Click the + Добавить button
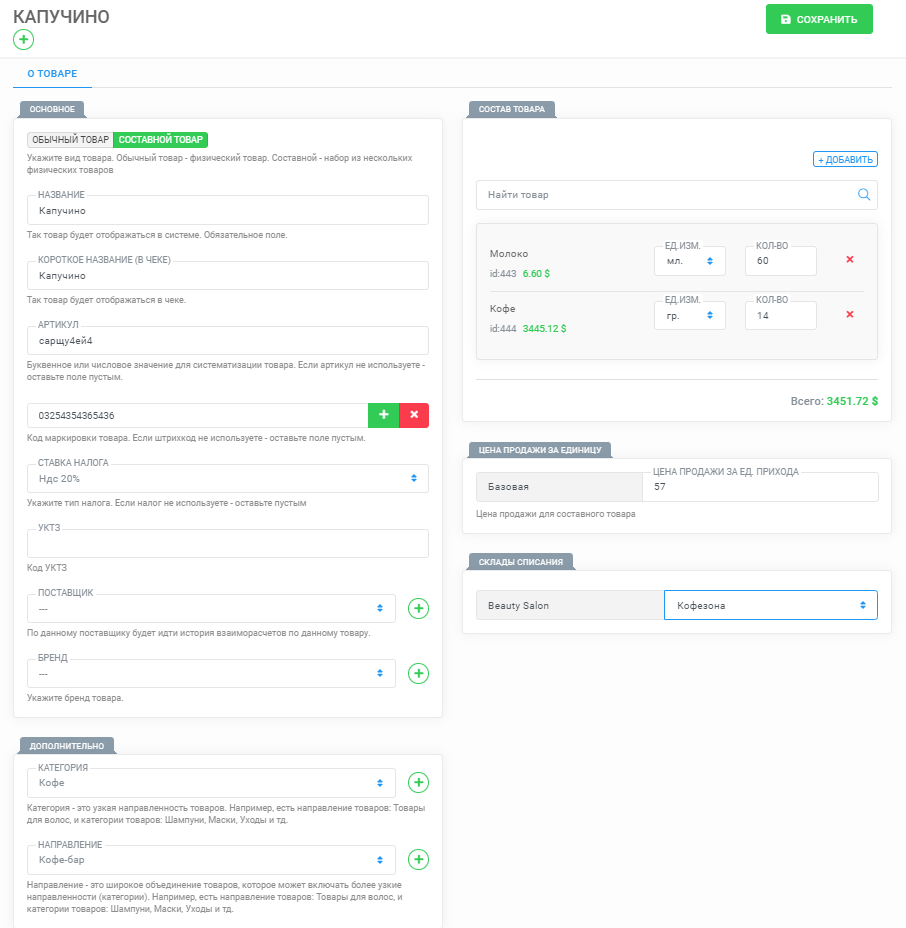 [845, 159]
